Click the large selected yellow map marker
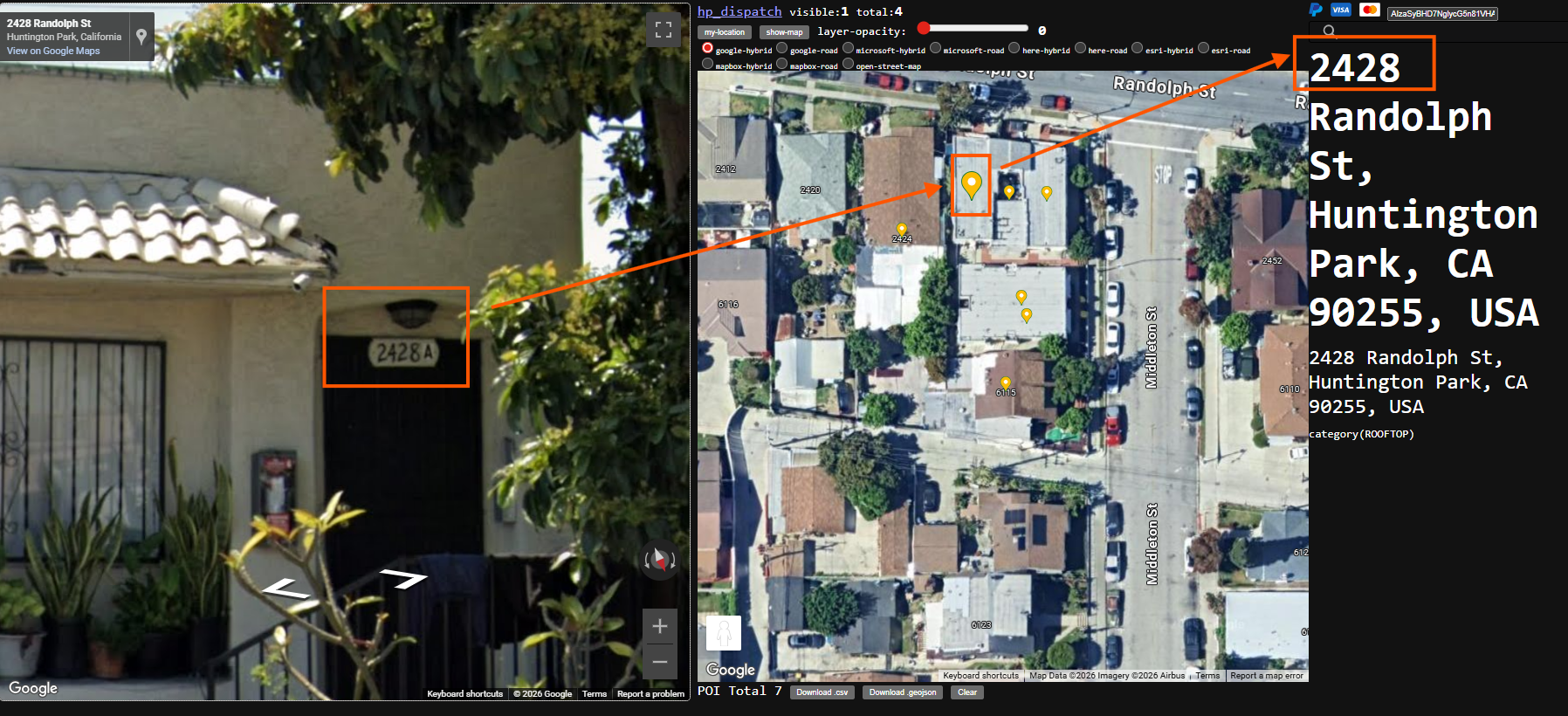1568x716 pixels. [x=971, y=184]
